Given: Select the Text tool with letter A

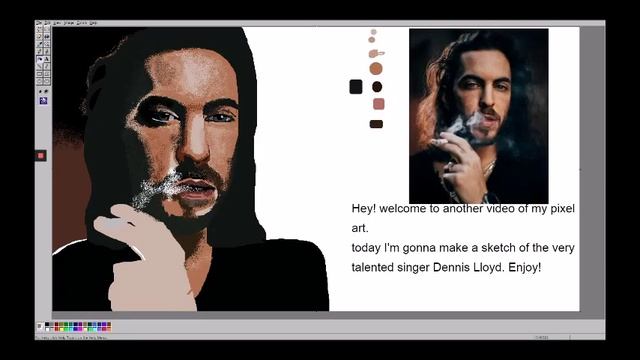Looking at the screenshot, I should pos(47,59).
